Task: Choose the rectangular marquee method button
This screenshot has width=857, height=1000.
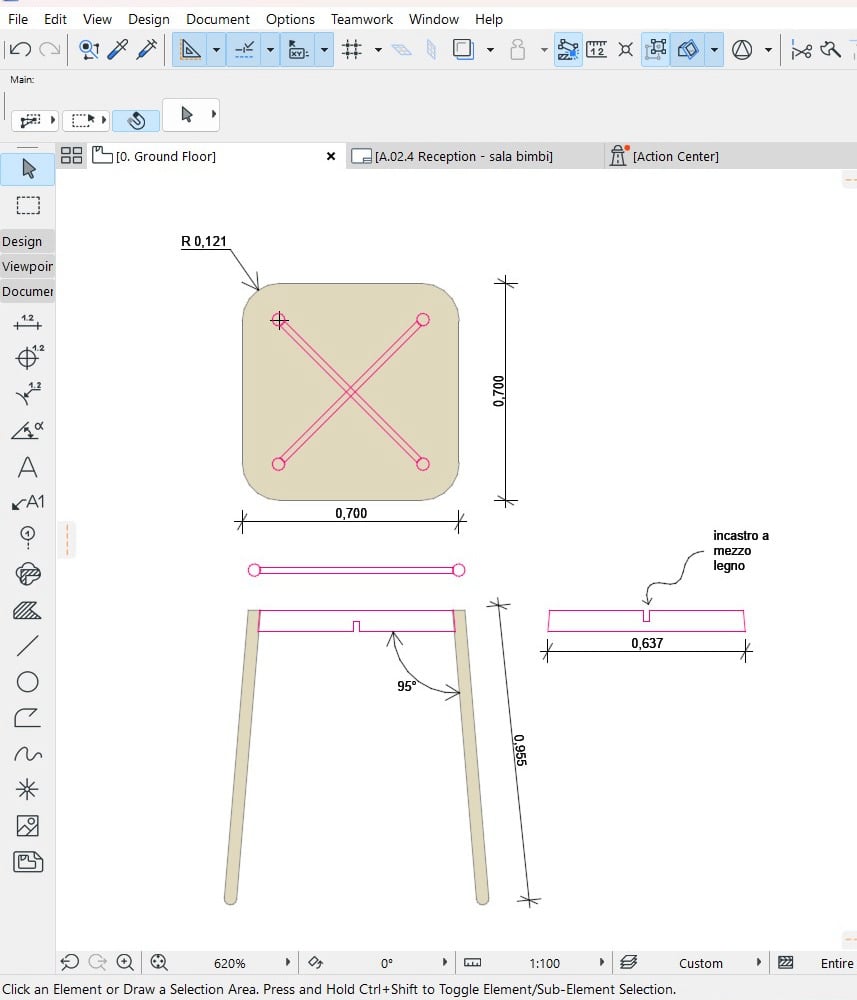Action: pos(87,120)
